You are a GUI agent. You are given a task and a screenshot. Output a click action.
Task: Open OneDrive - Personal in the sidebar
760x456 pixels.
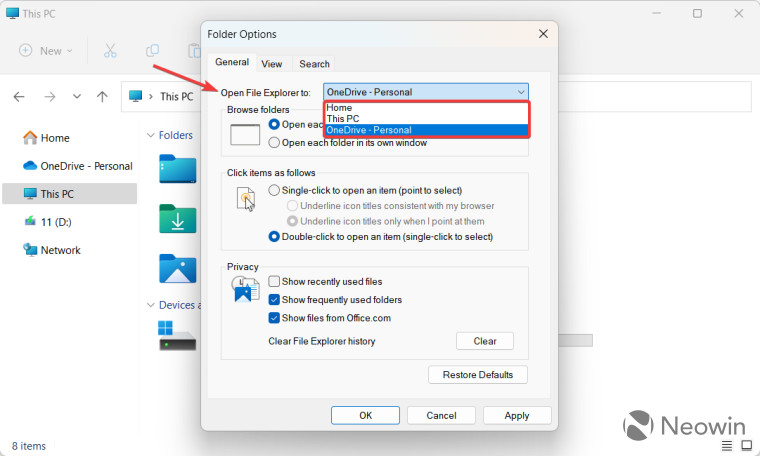point(69,166)
